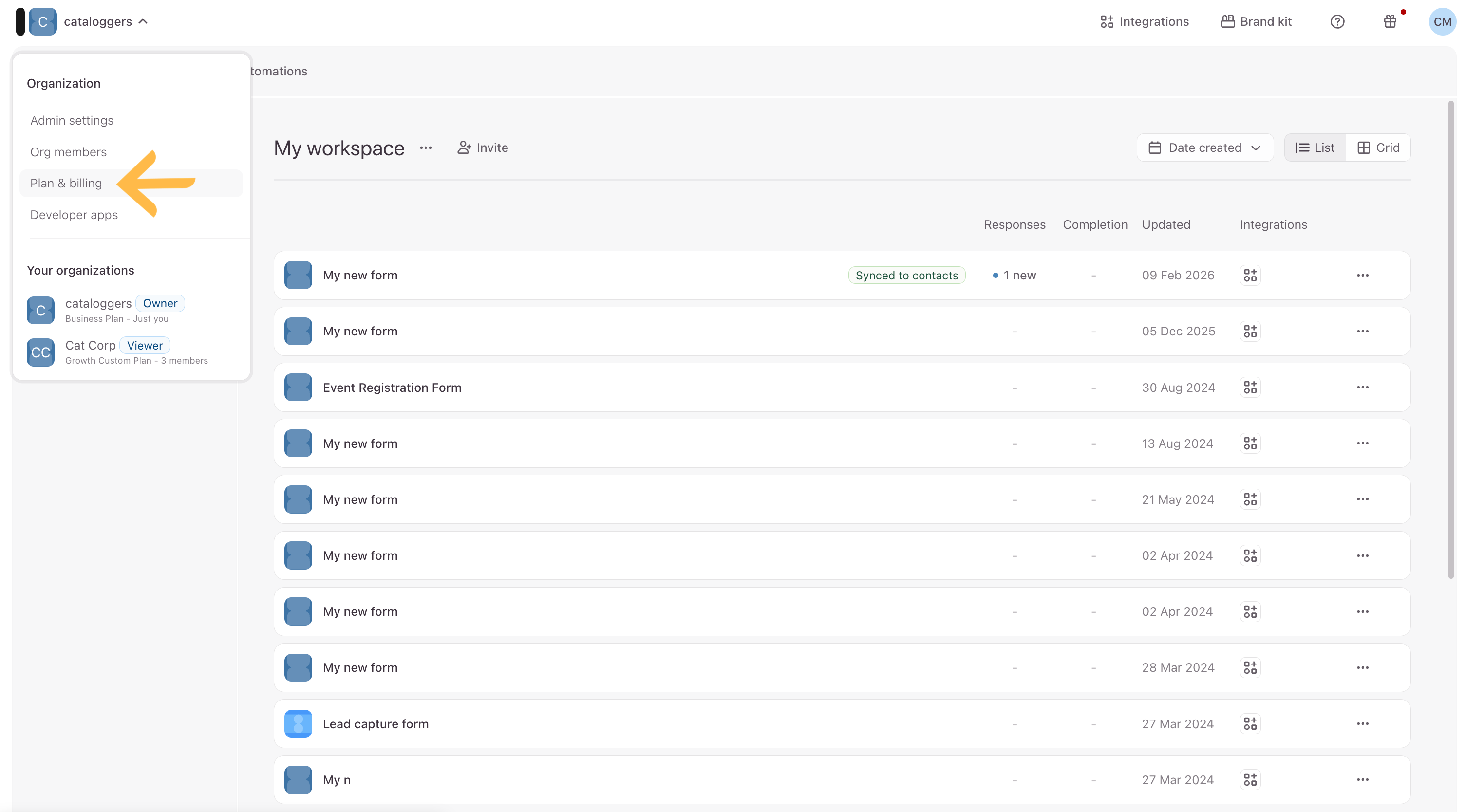Viewport: 1466px width, 812px height.
Task: Open the help question mark icon
Action: (1337, 21)
